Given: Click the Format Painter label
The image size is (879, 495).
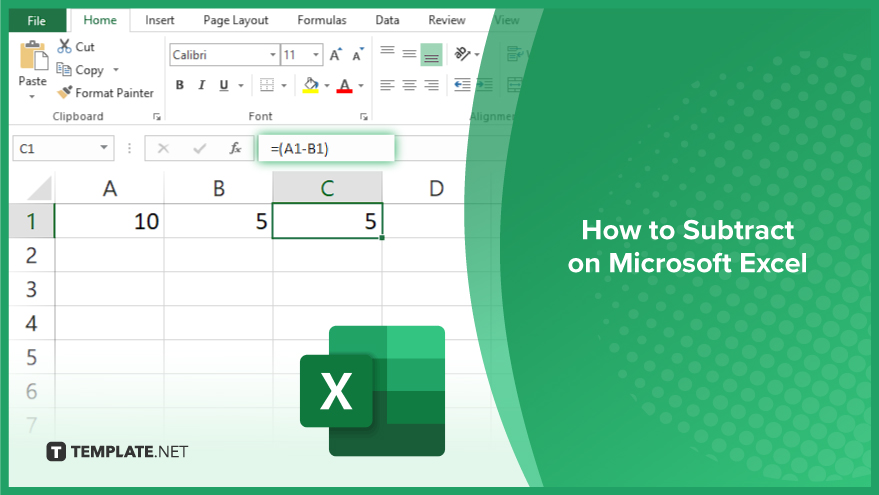Looking at the screenshot, I should [x=114, y=93].
